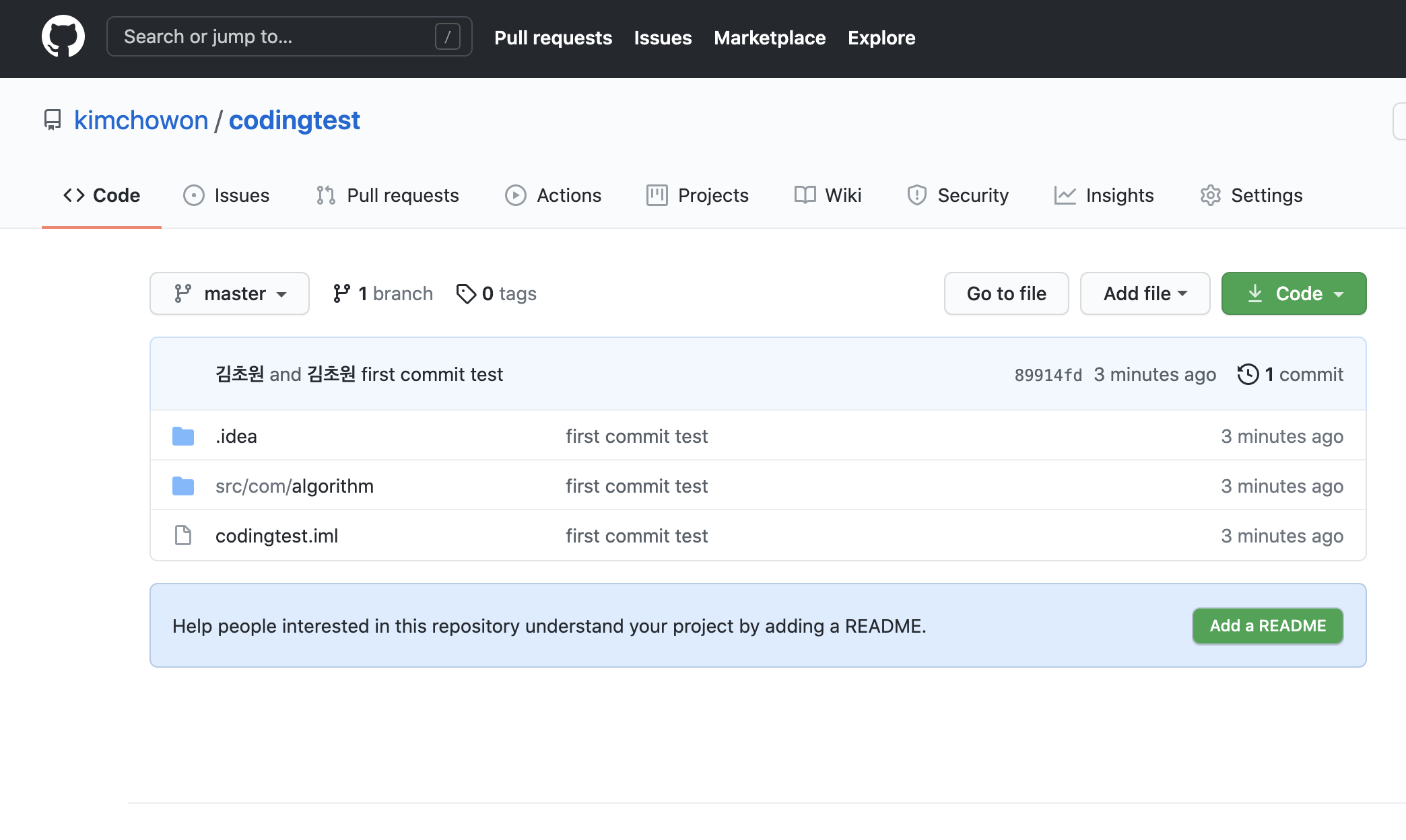Open commit history via clock icon
The width and height of the screenshot is (1406, 840).
coord(1248,374)
